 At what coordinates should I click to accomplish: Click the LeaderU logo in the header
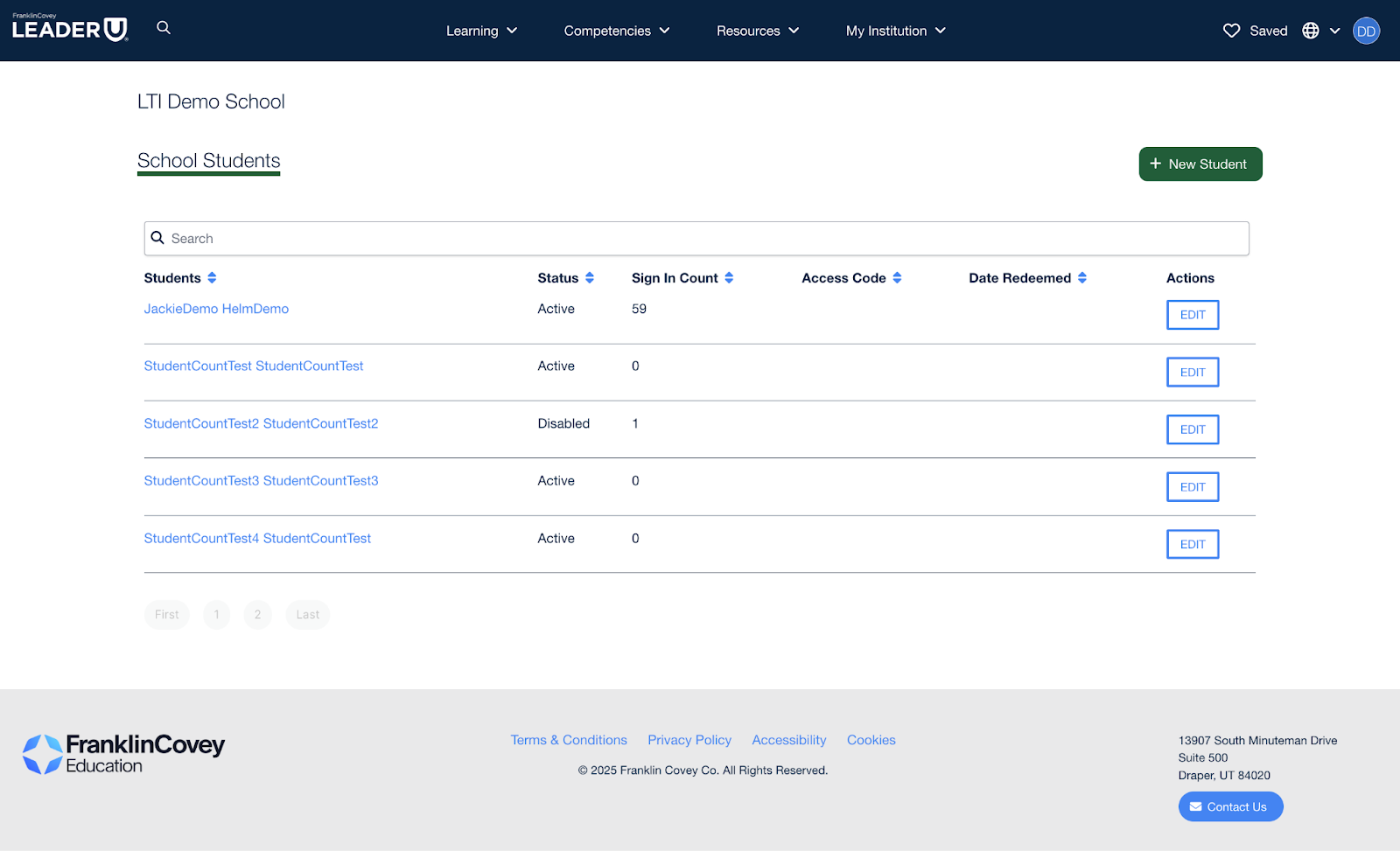[70, 29]
